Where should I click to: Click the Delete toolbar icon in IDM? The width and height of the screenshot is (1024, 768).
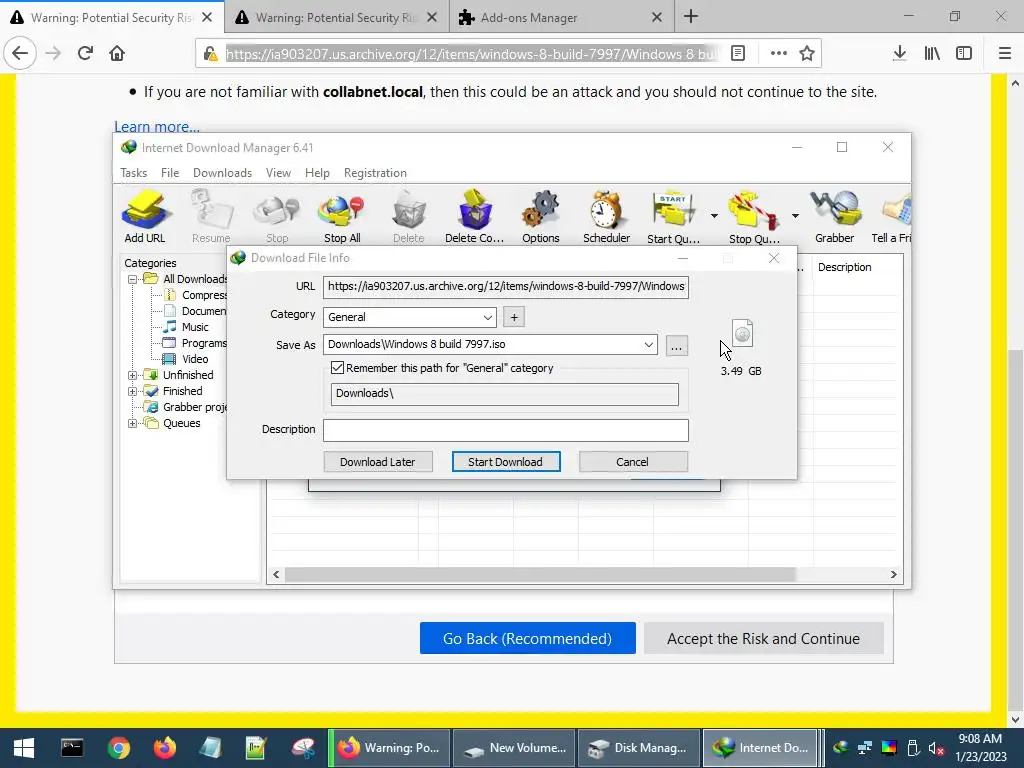click(409, 217)
